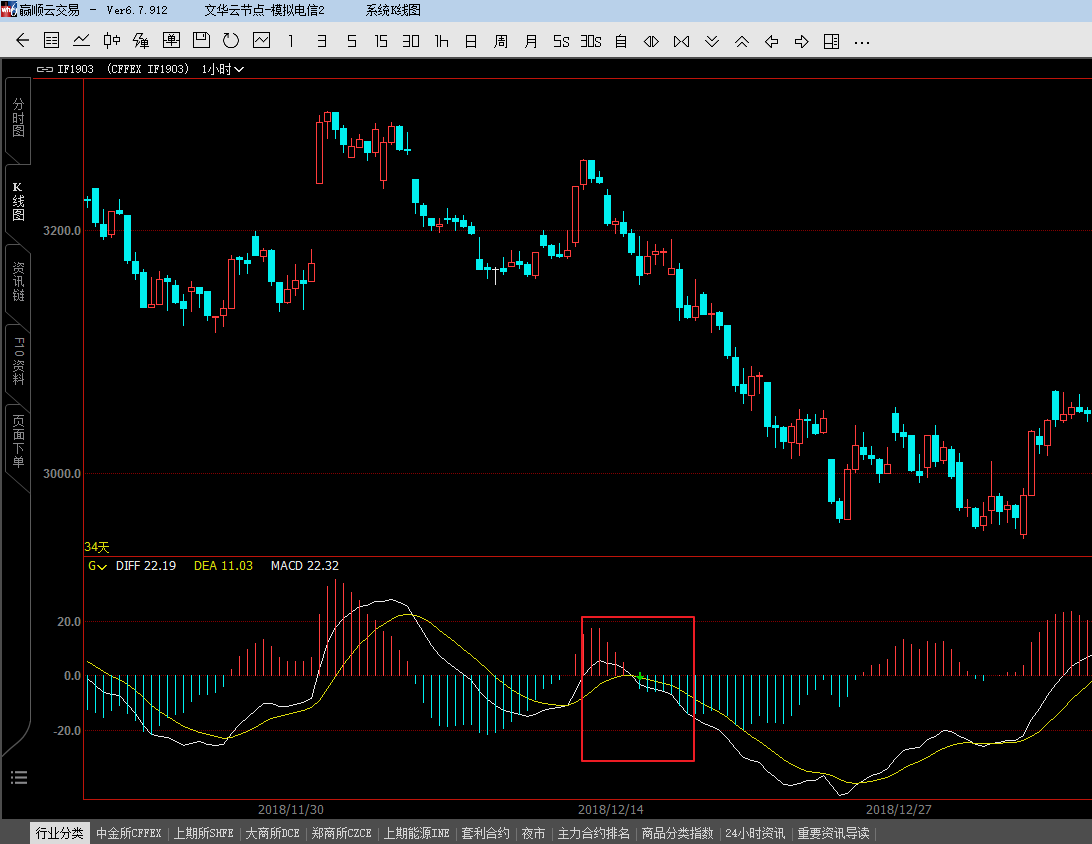
Task: Switch to the 分时图 side tab
Action: pos(18,118)
